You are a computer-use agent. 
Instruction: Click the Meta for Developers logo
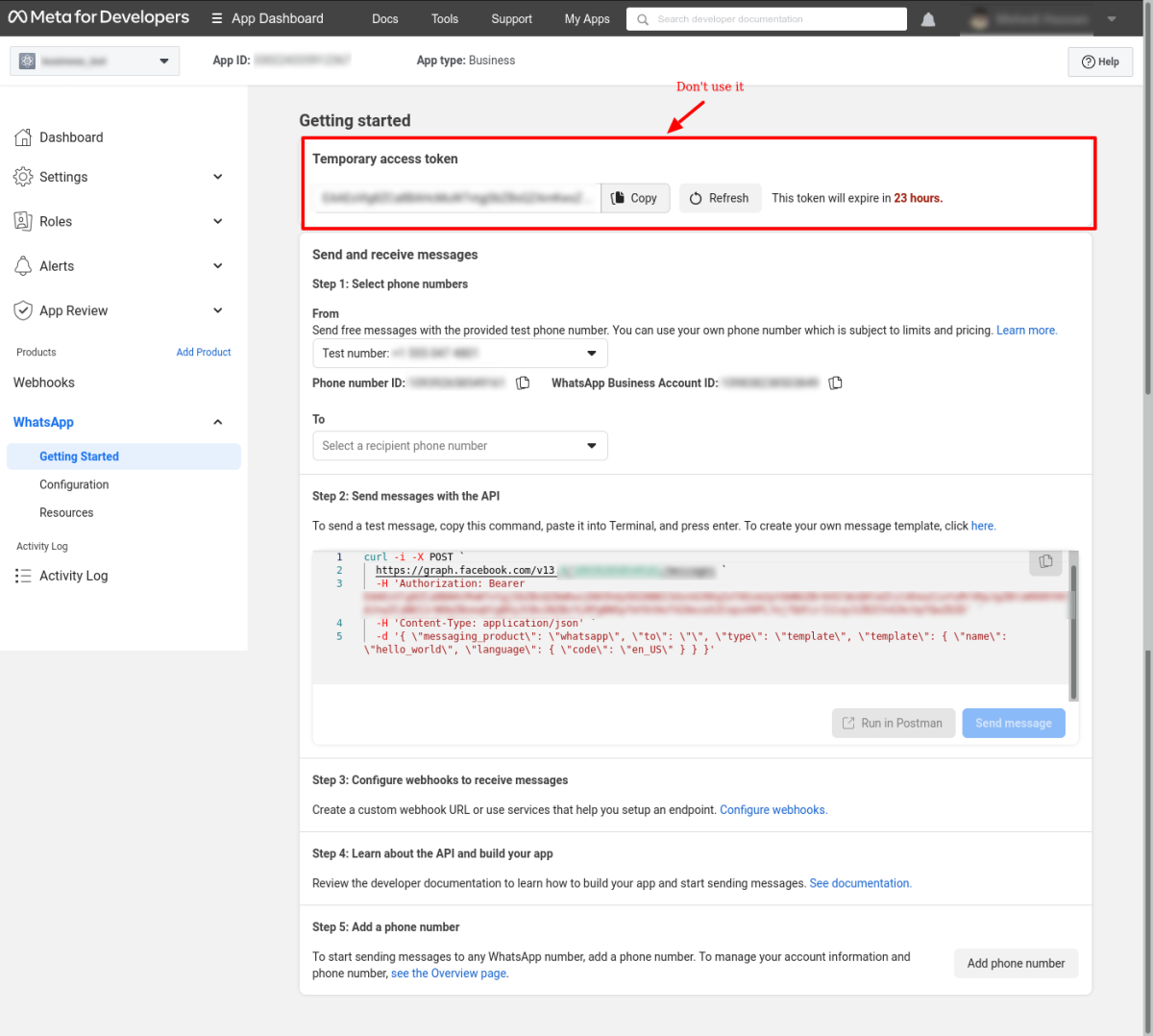(99, 17)
